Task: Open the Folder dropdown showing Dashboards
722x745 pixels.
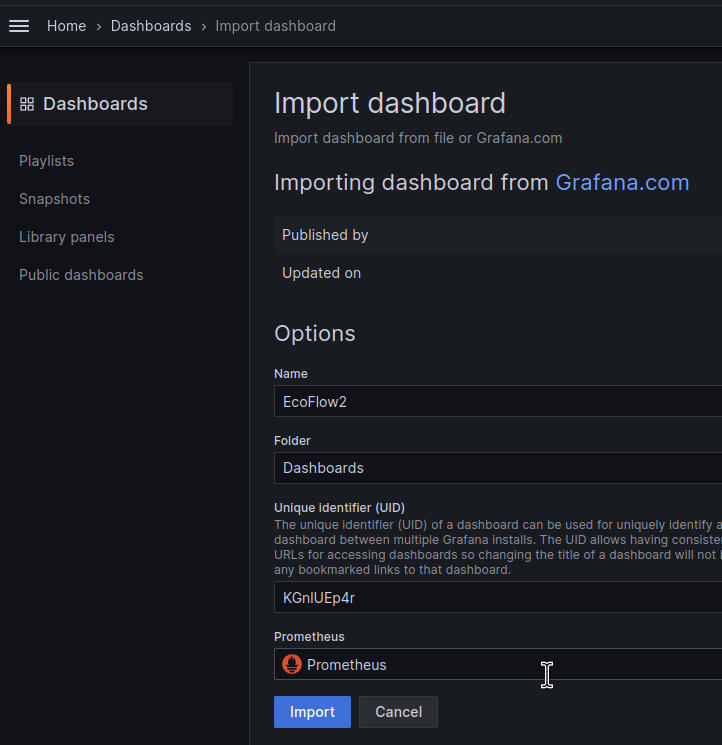Action: click(498, 468)
